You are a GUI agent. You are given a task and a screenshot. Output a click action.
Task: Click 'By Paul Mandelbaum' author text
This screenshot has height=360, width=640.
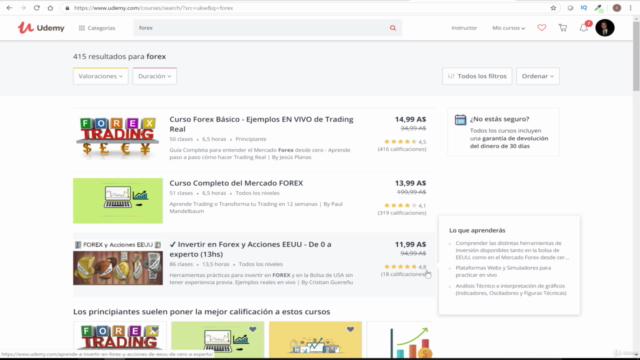point(256,207)
